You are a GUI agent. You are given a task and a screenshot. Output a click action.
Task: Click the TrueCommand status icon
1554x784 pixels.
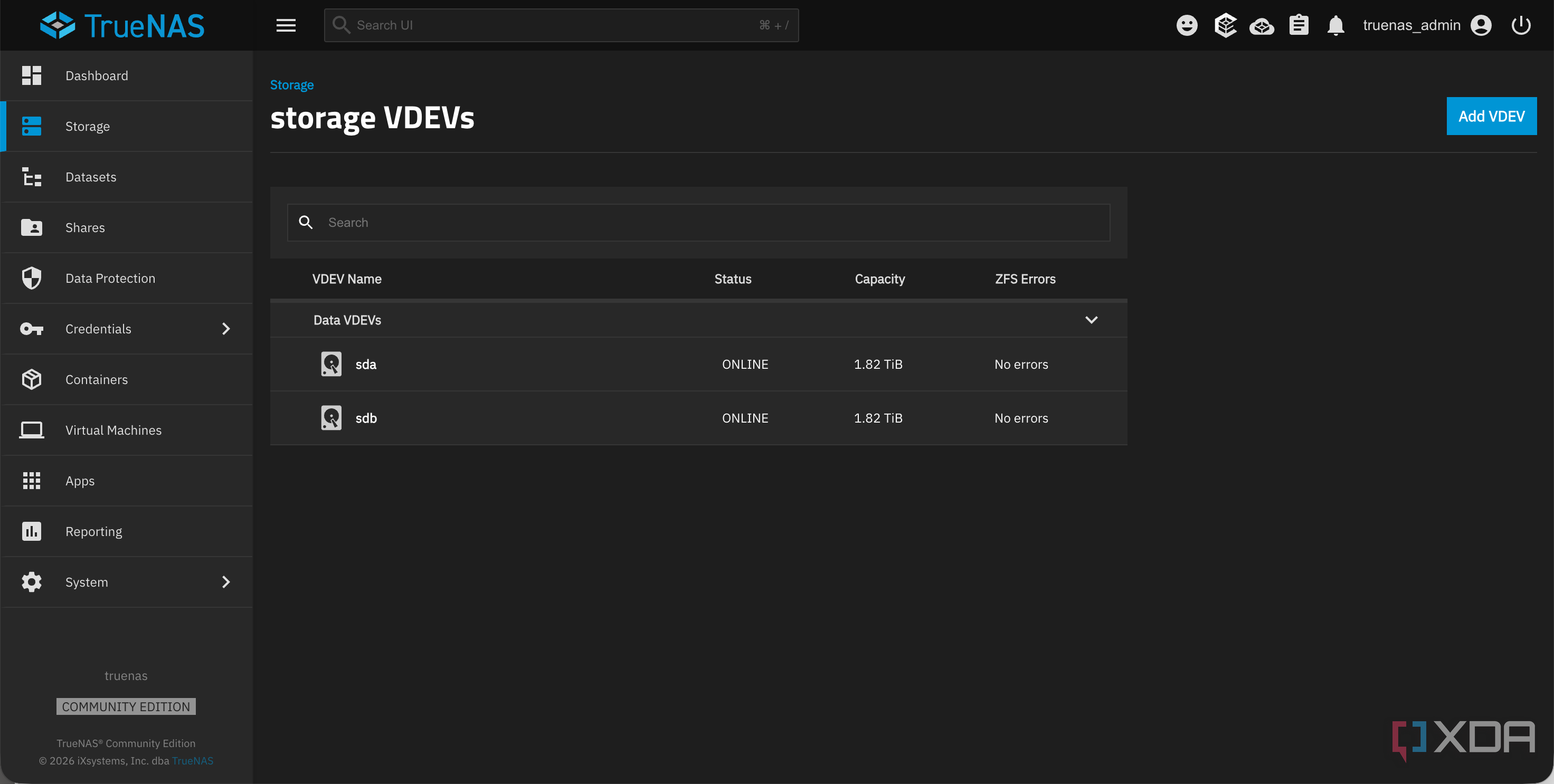pos(1225,25)
